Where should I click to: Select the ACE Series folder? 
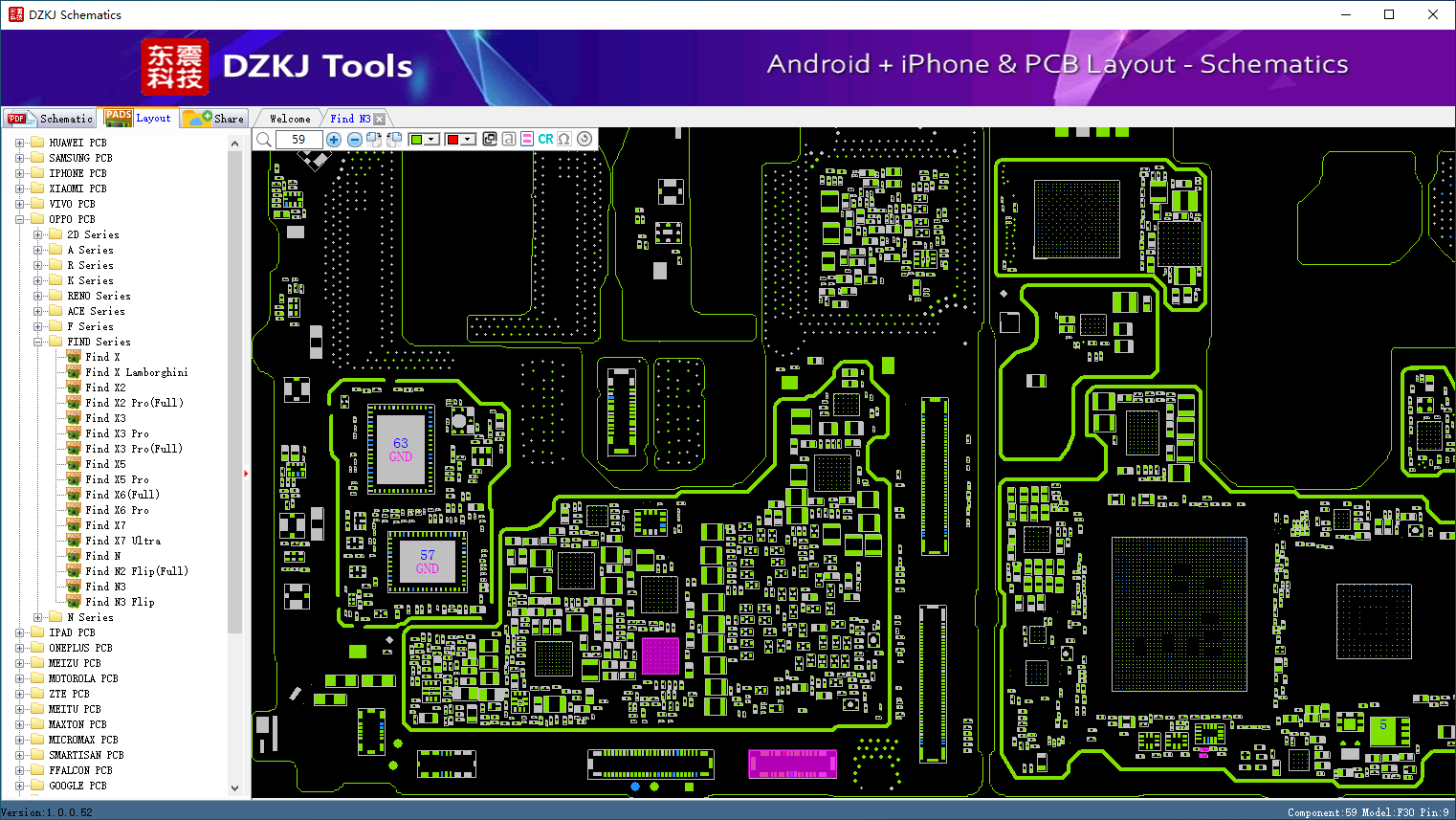[96, 311]
